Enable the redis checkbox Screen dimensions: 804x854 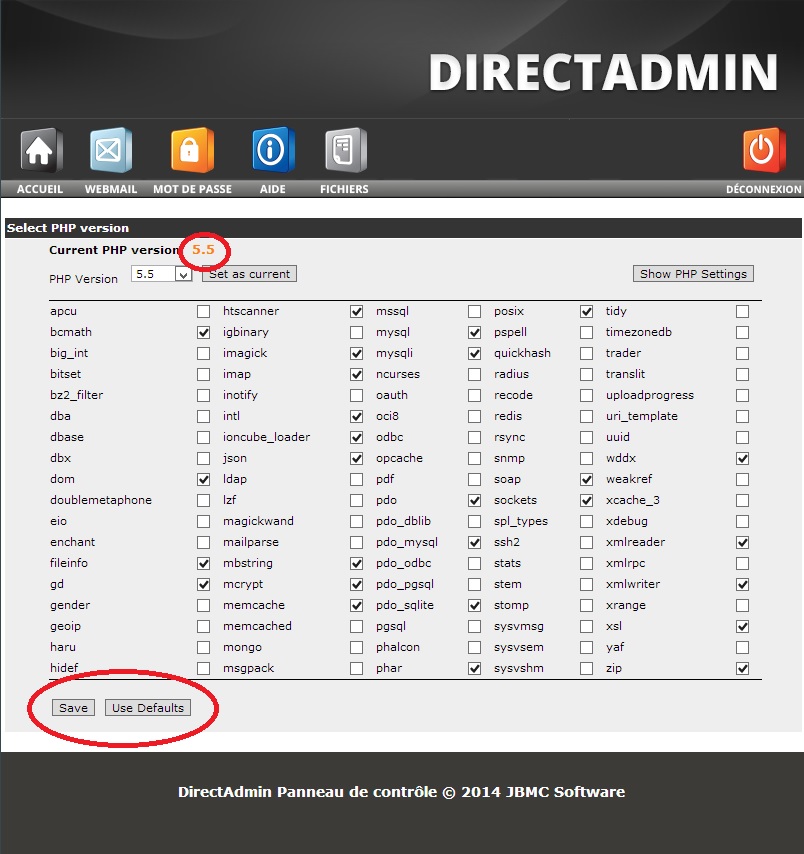(x=586, y=417)
